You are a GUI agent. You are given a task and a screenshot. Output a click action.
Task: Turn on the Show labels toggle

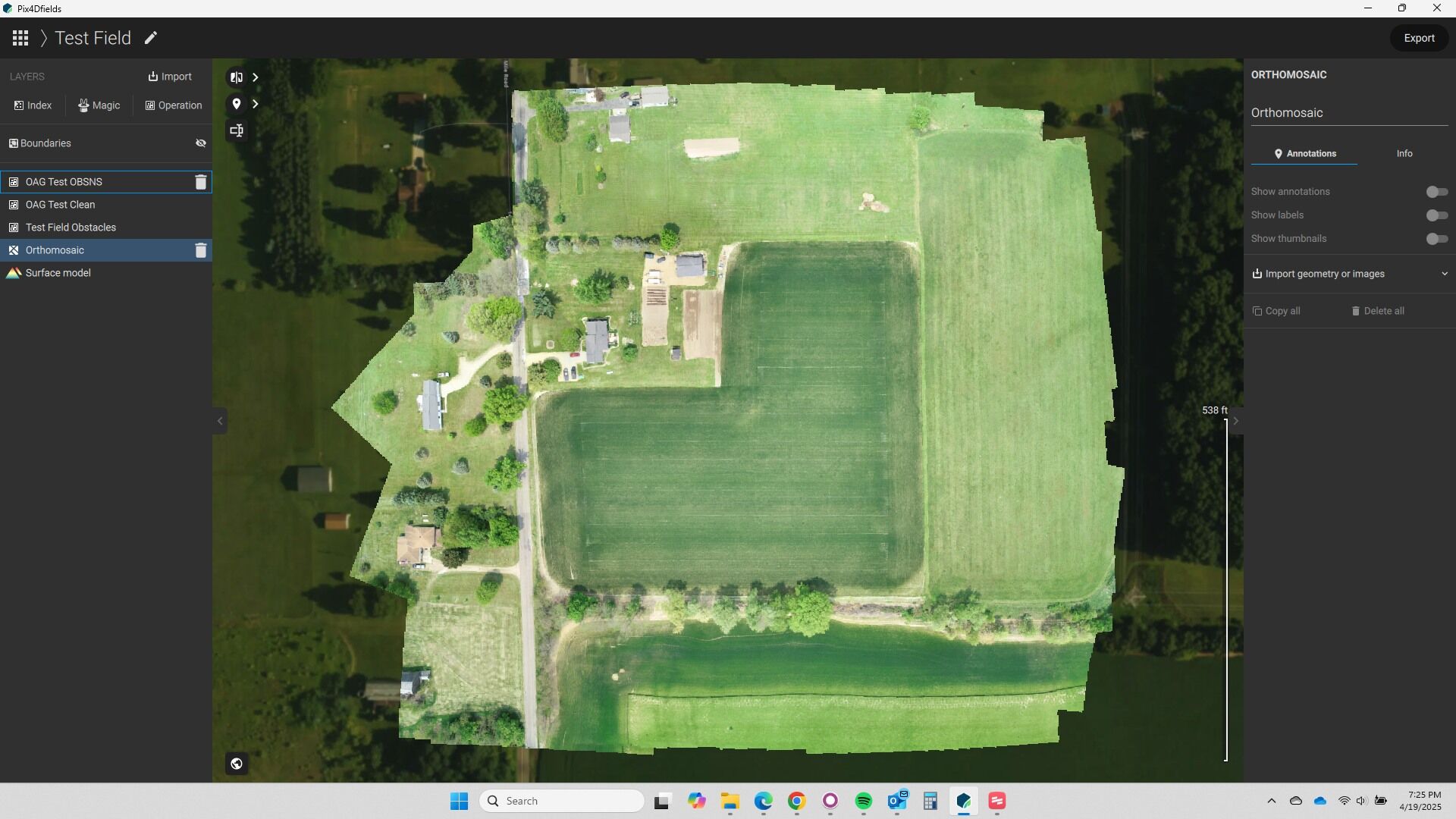click(1436, 215)
